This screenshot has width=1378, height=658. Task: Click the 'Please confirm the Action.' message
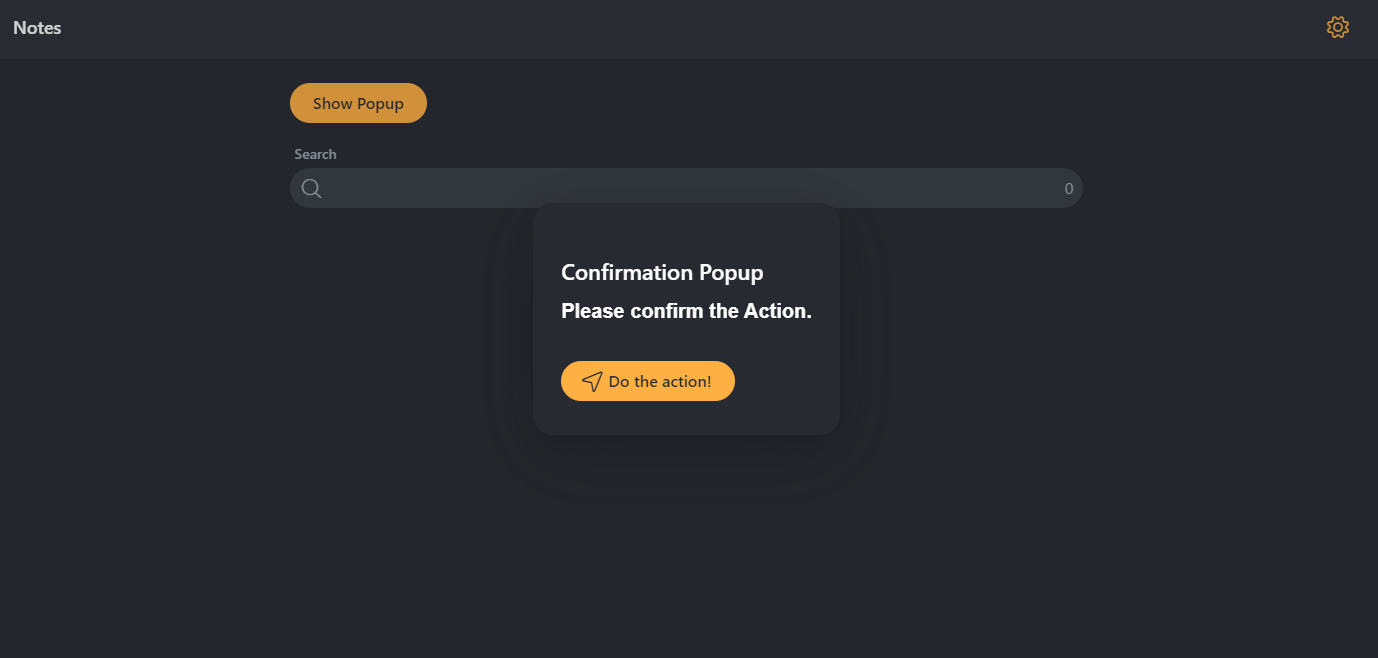tap(686, 311)
